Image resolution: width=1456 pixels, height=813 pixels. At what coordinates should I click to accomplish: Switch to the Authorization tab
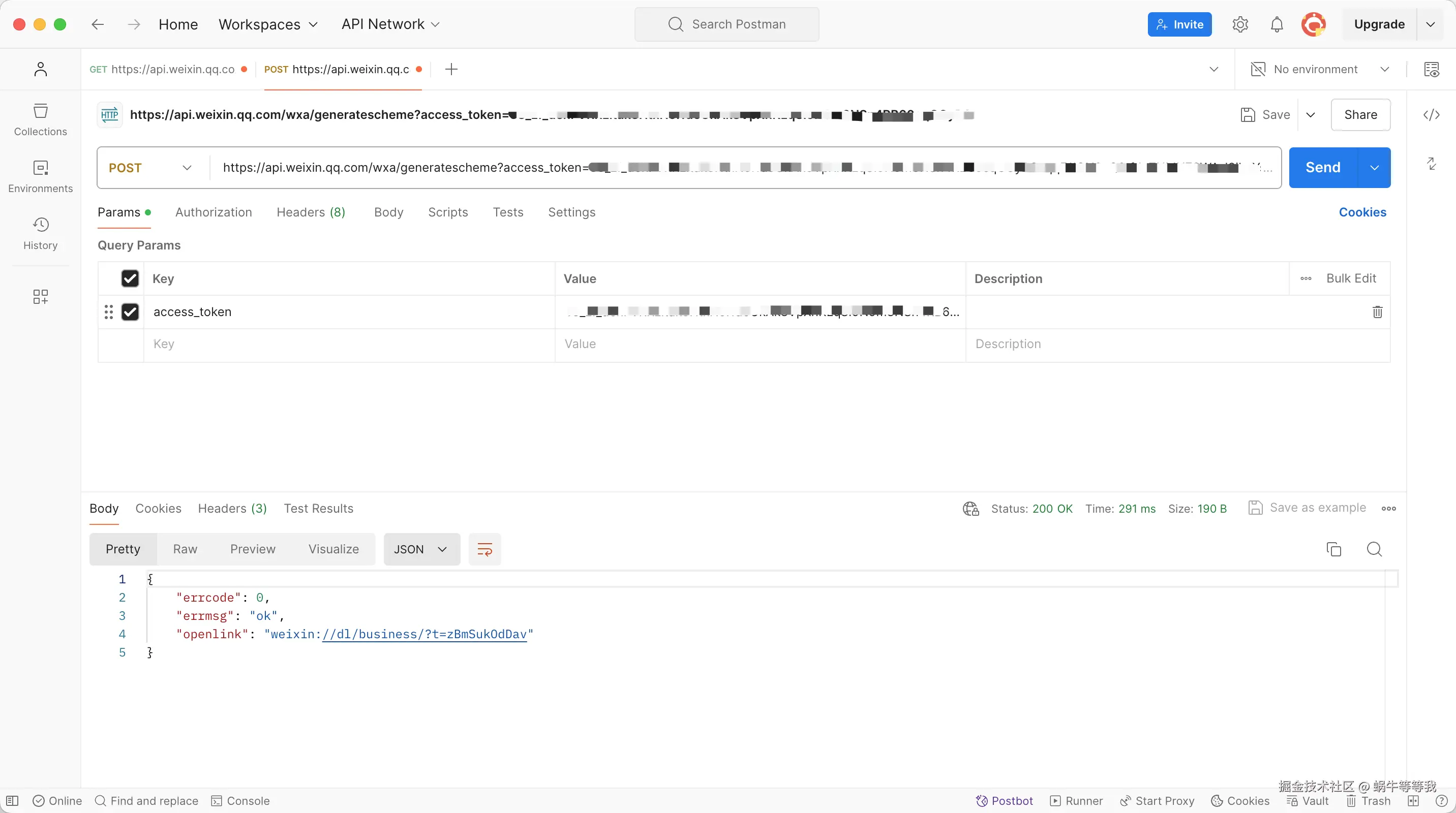tap(213, 212)
